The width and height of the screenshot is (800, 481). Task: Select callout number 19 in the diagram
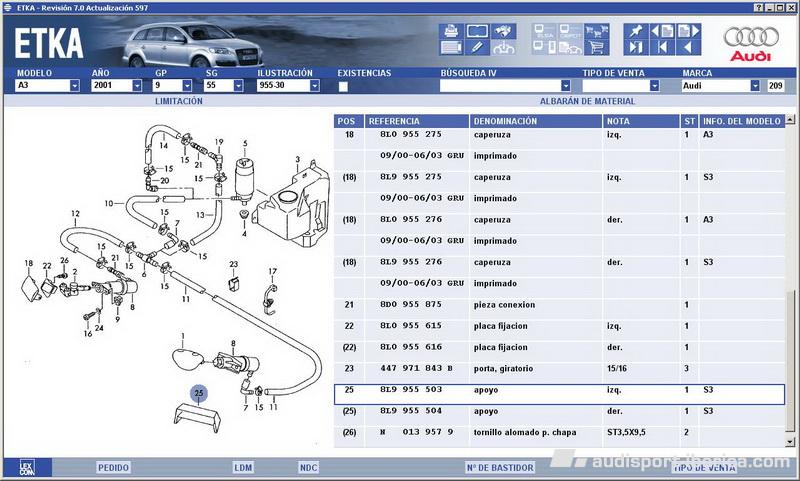tap(219, 142)
